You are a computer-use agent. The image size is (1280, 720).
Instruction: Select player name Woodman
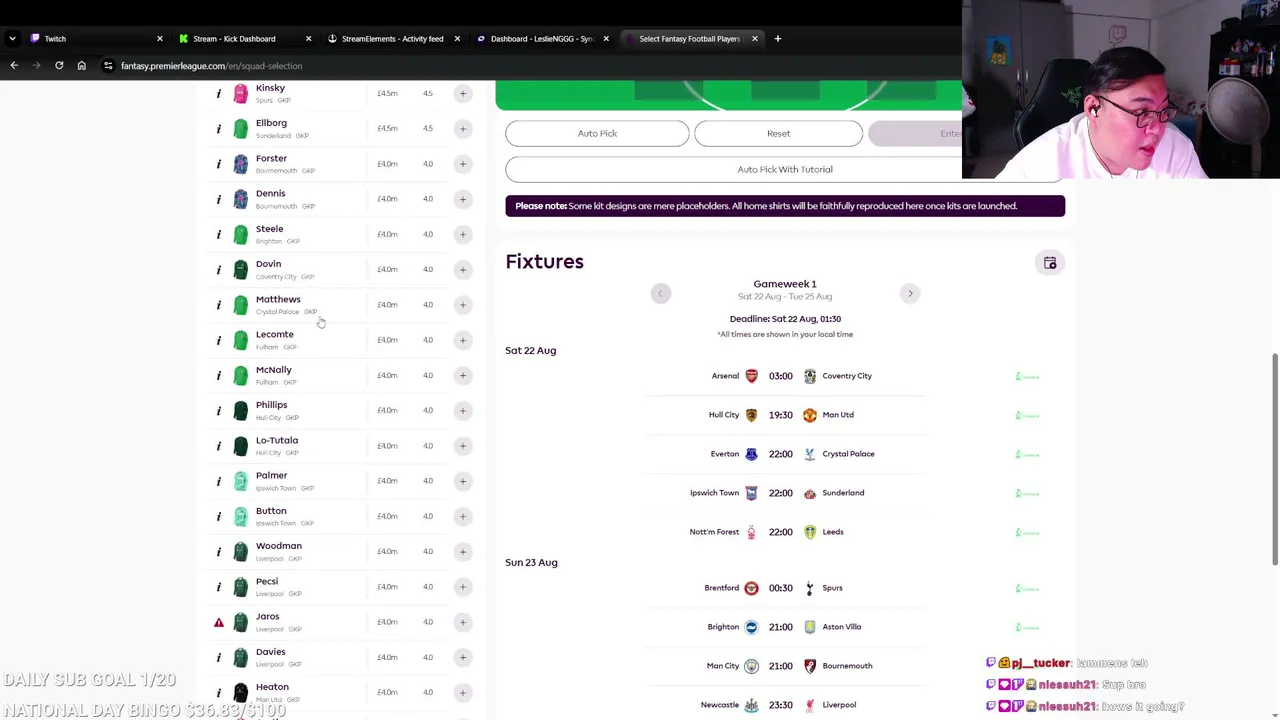click(x=278, y=546)
